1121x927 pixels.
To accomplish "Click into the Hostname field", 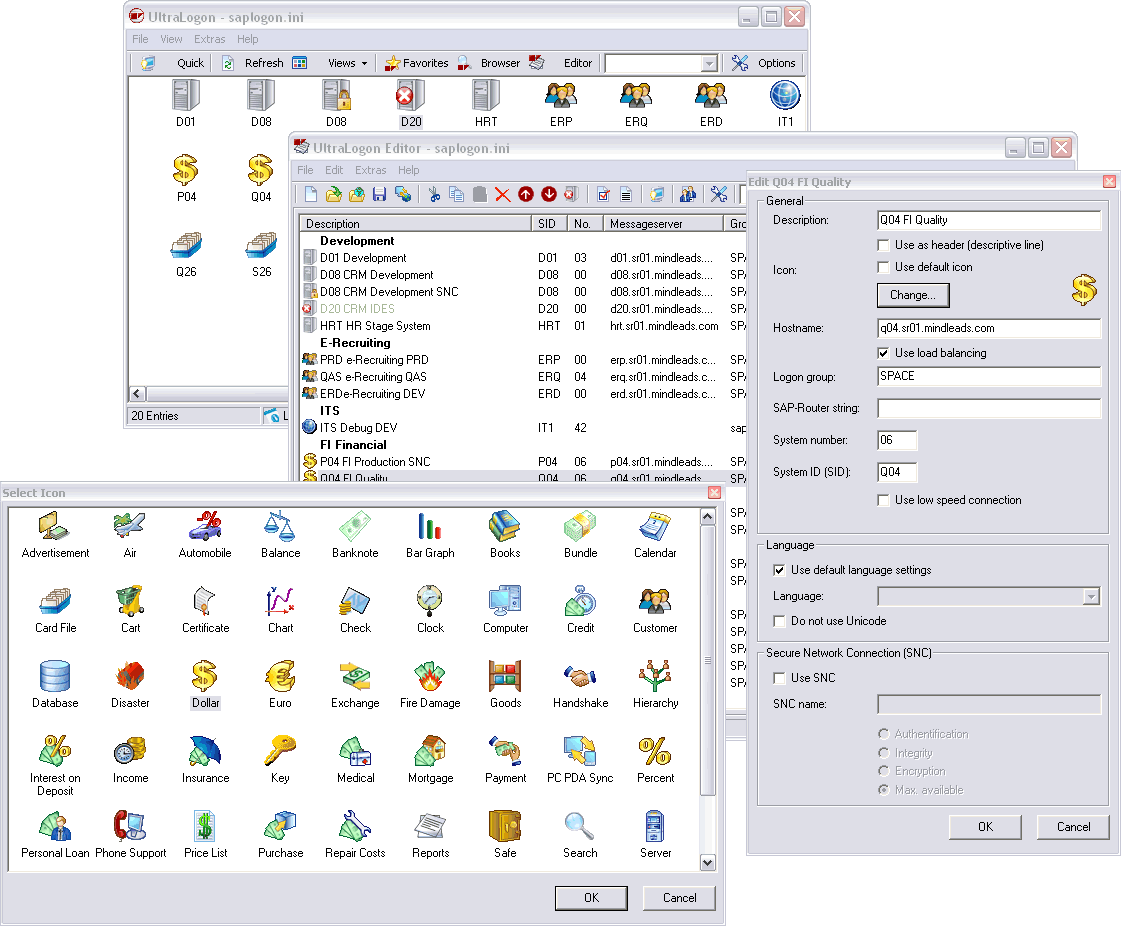I will 989,329.
